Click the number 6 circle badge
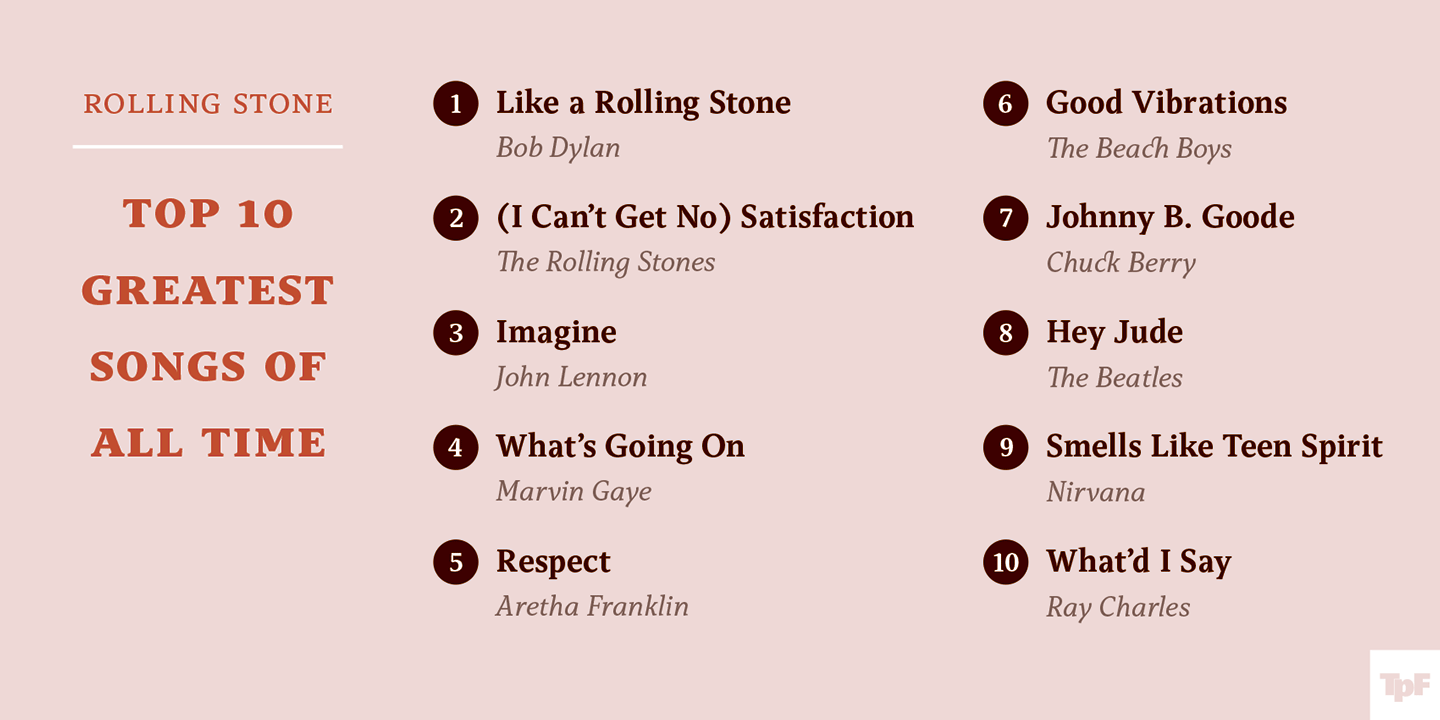The height and width of the screenshot is (720, 1440). pyautogui.click(x=1006, y=104)
